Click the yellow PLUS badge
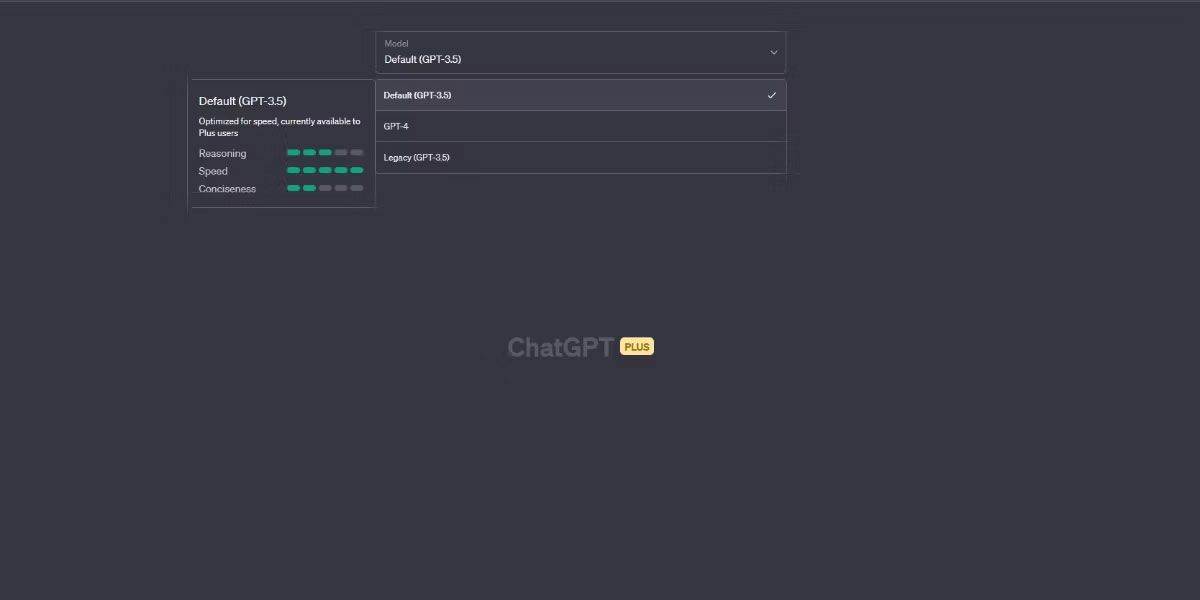The height and width of the screenshot is (600, 1200). [637, 347]
